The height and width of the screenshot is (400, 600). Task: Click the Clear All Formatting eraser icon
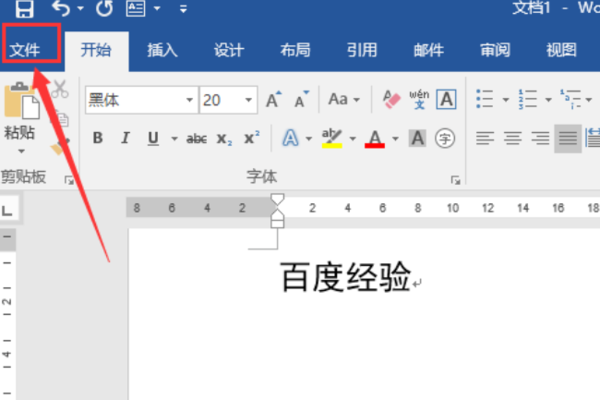point(391,100)
